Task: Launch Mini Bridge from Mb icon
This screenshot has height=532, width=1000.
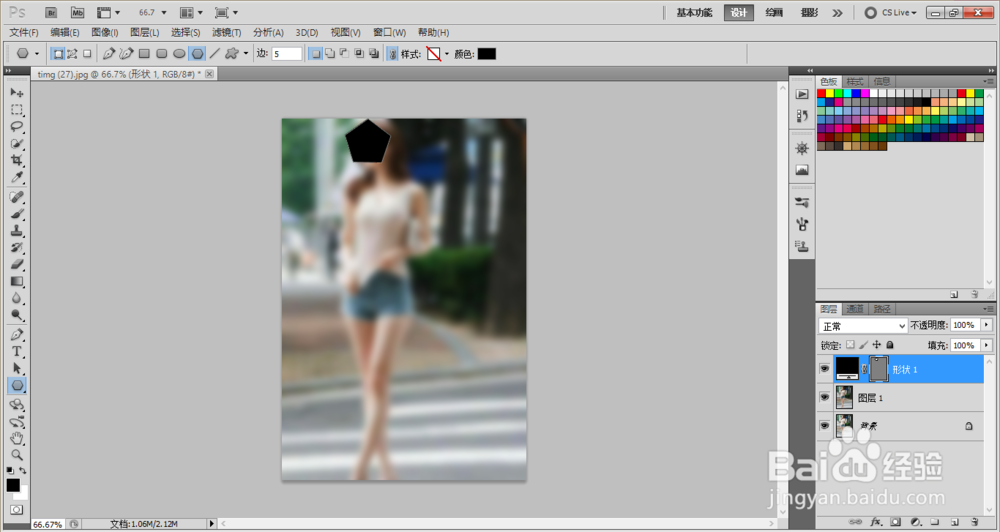Action: pyautogui.click(x=77, y=13)
